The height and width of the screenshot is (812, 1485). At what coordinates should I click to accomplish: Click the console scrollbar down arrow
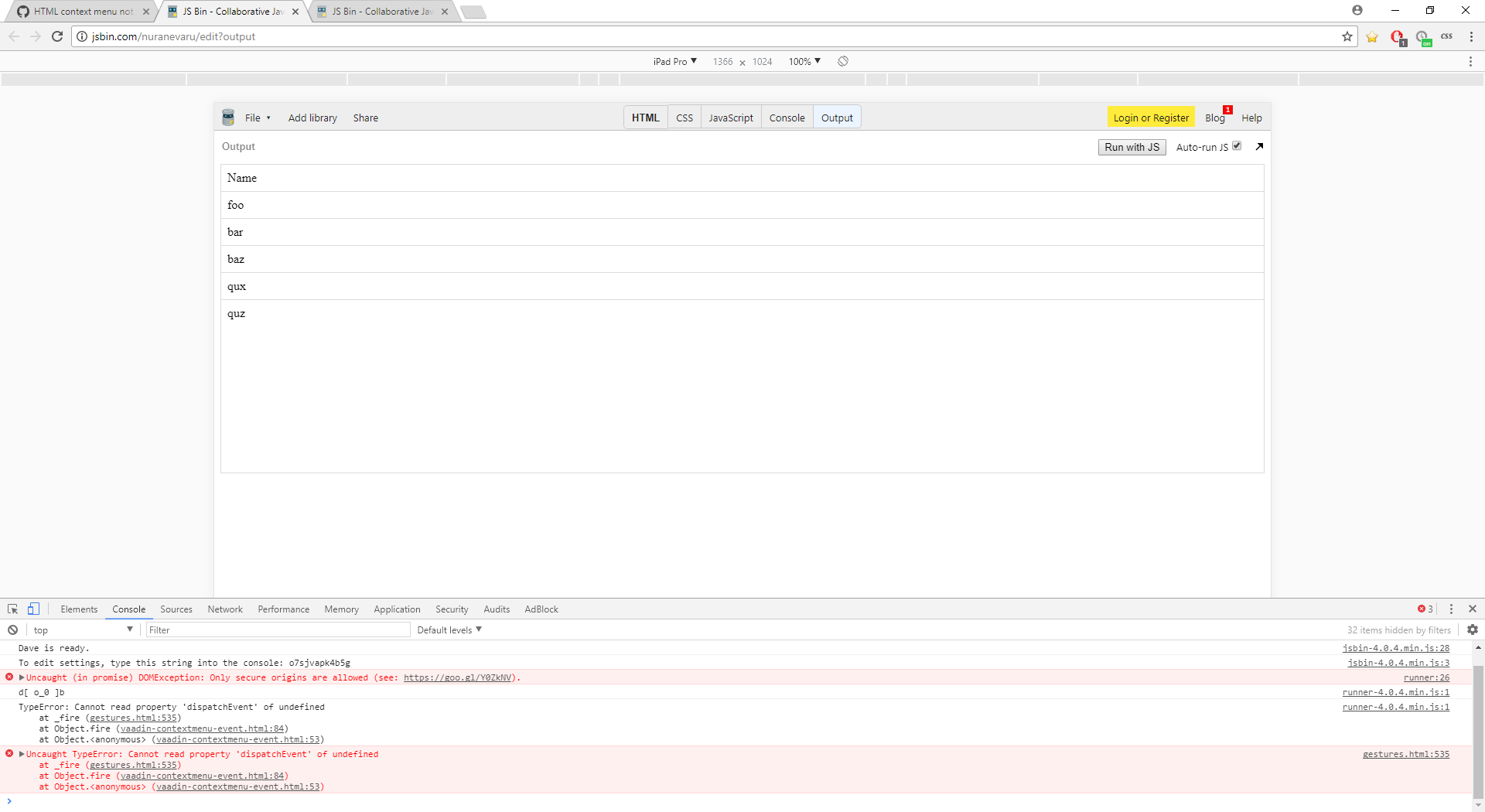[x=1478, y=804]
